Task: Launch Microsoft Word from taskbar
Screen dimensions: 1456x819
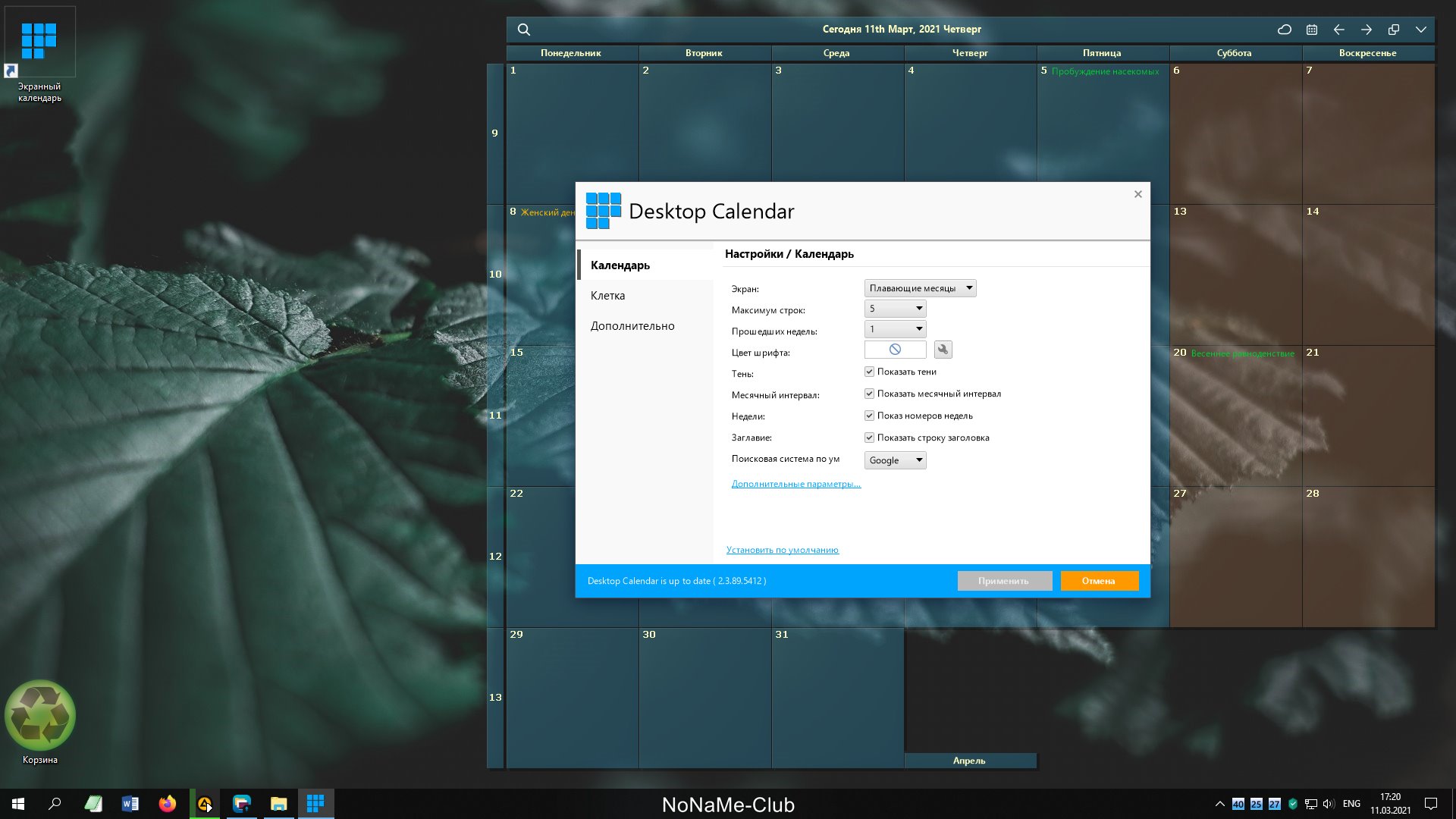Action: (130, 804)
